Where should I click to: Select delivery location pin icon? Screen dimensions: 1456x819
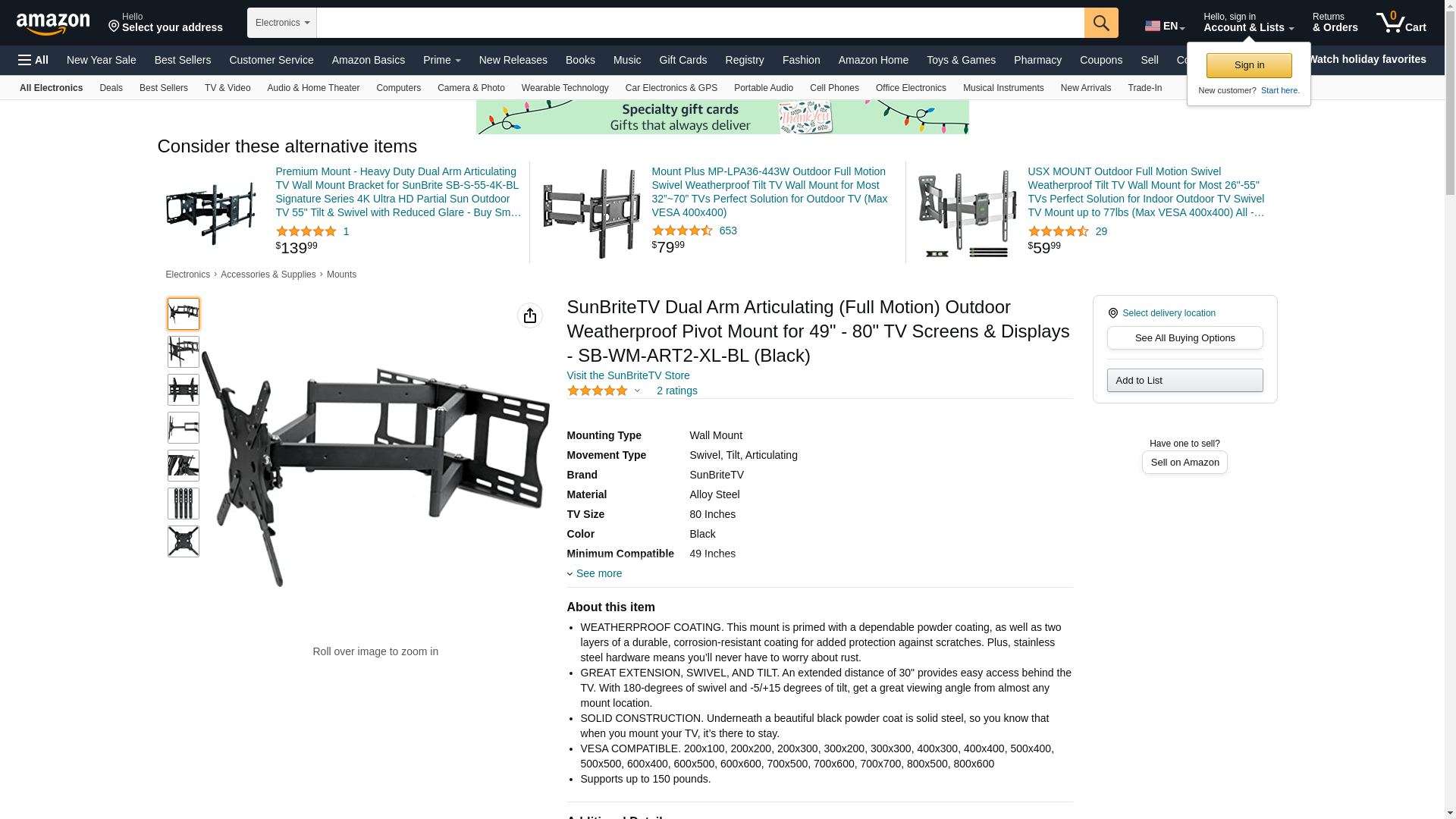(x=1112, y=313)
